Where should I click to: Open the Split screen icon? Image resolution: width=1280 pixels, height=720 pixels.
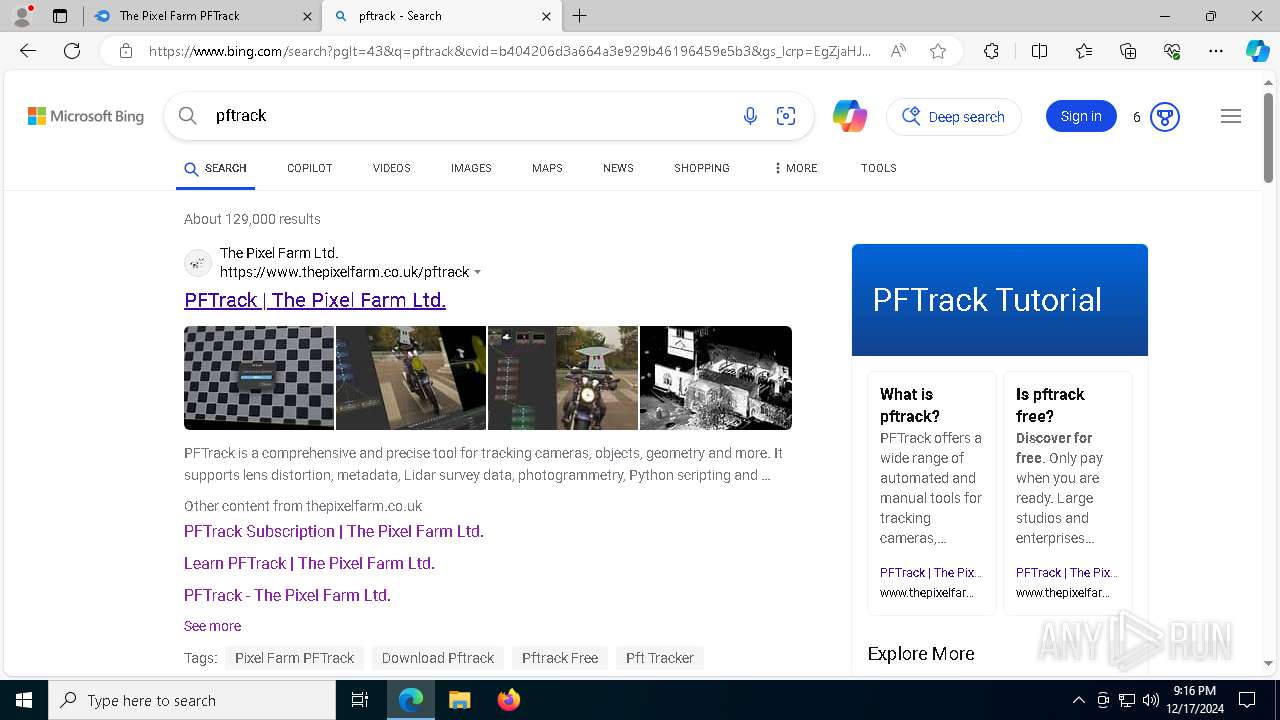tap(1039, 51)
